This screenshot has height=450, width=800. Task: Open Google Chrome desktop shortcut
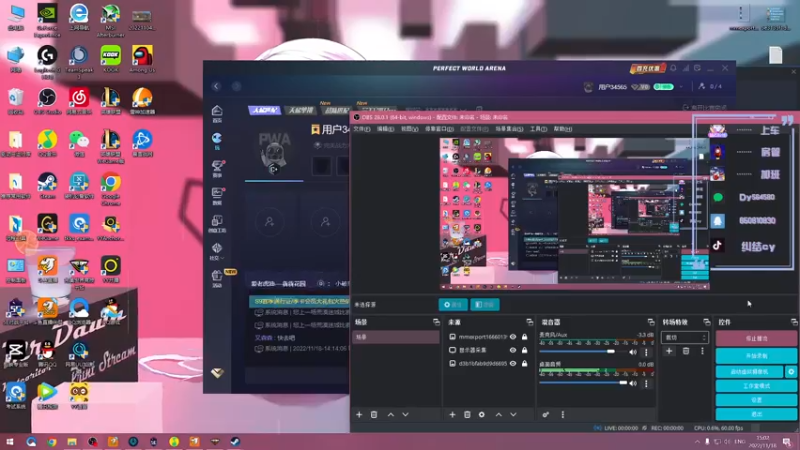111,189
